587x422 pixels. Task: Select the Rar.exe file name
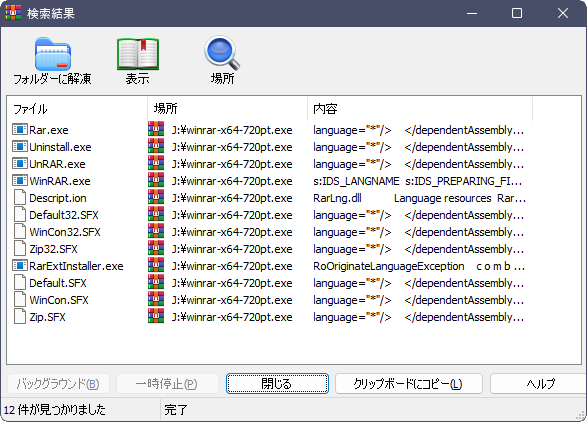pos(49,130)
